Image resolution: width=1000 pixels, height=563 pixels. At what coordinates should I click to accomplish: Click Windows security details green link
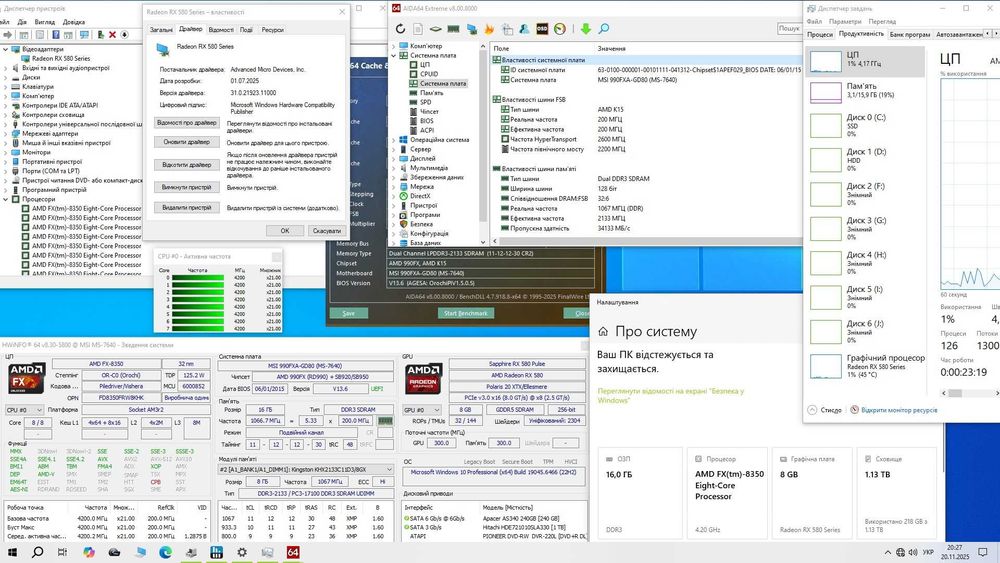click(670, 395)
